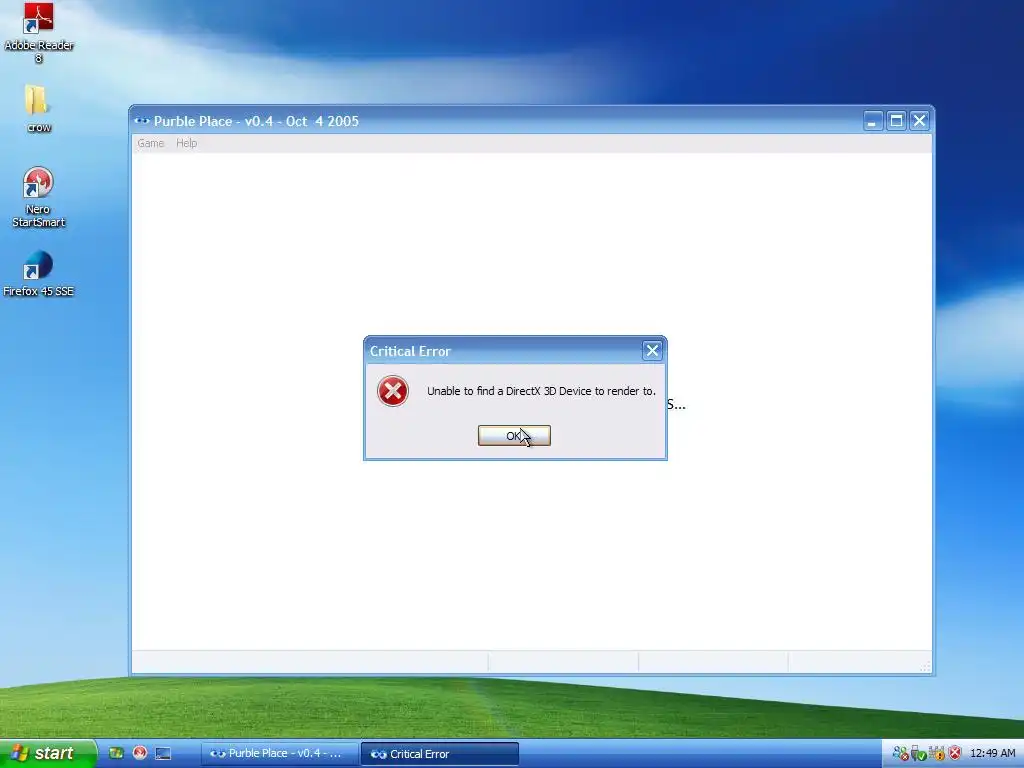Select the crow folder on the desktop
Viewport: 1024px width, 768px height.
coord(39,108)
